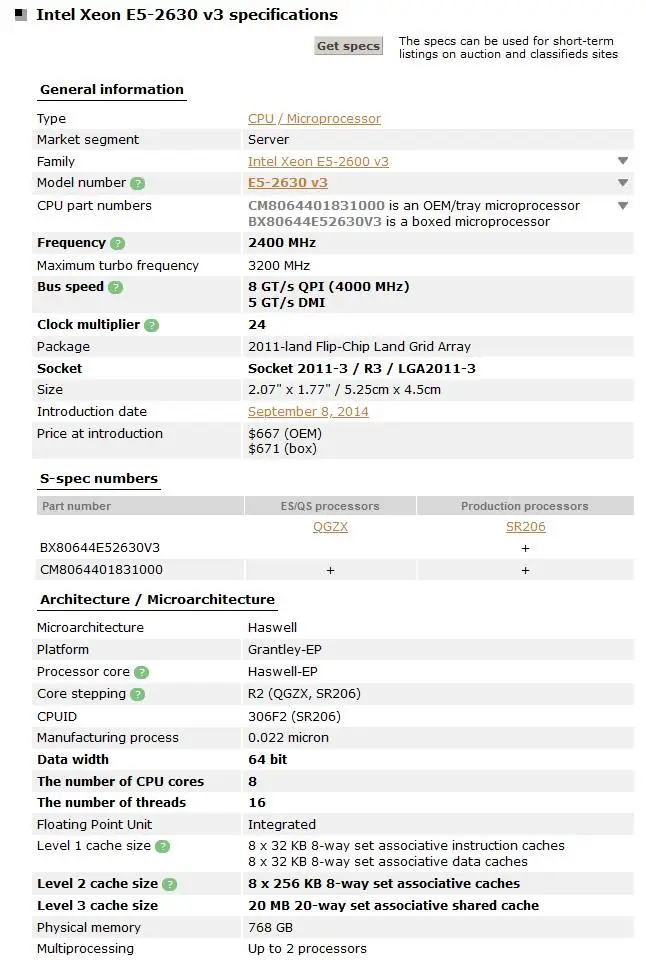Click the Level 1 cache size help icon
The width and height of the screenshot is (646, 960).
[162, 847]
